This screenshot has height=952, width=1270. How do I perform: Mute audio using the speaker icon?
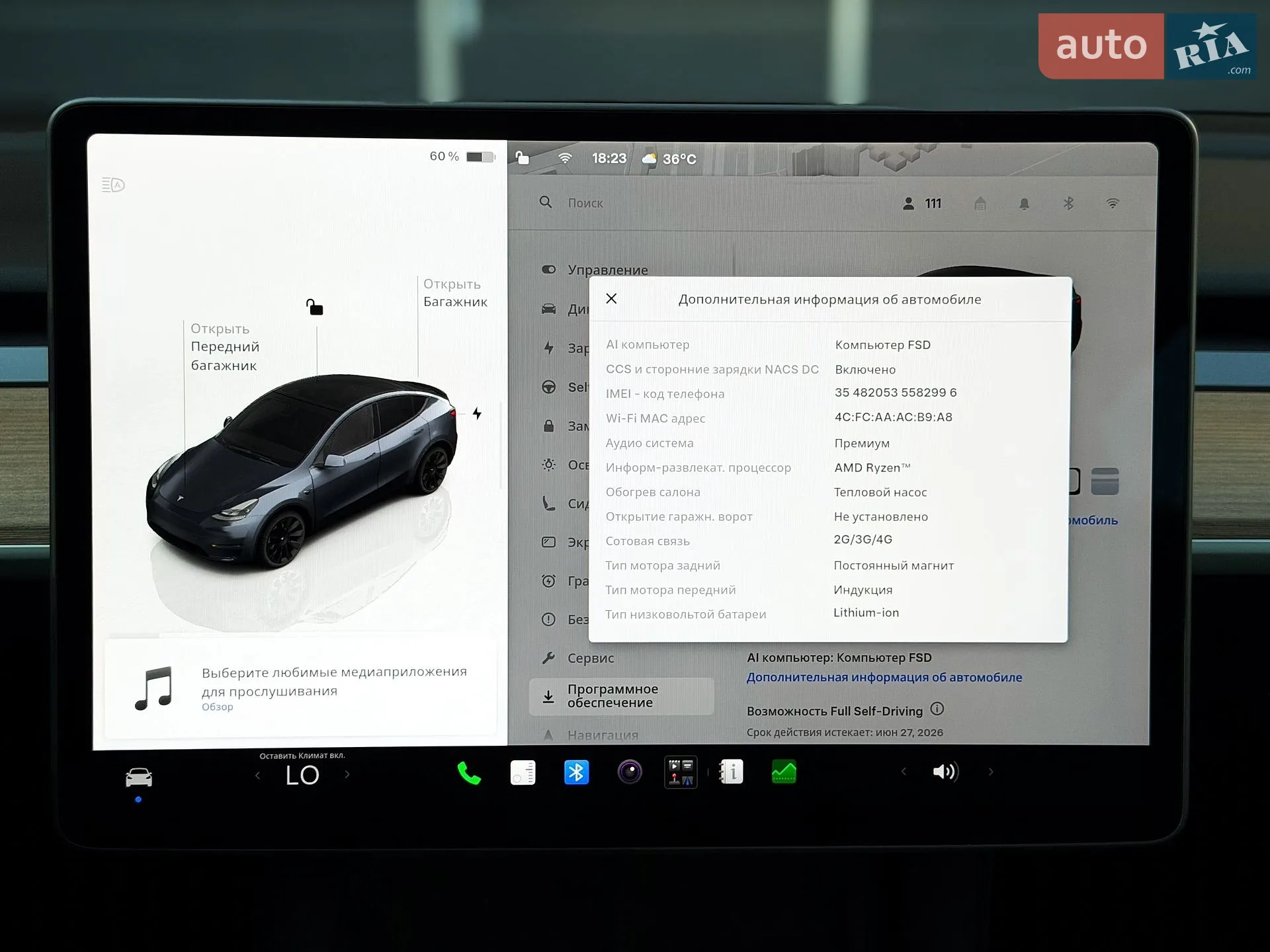[946, 772]
